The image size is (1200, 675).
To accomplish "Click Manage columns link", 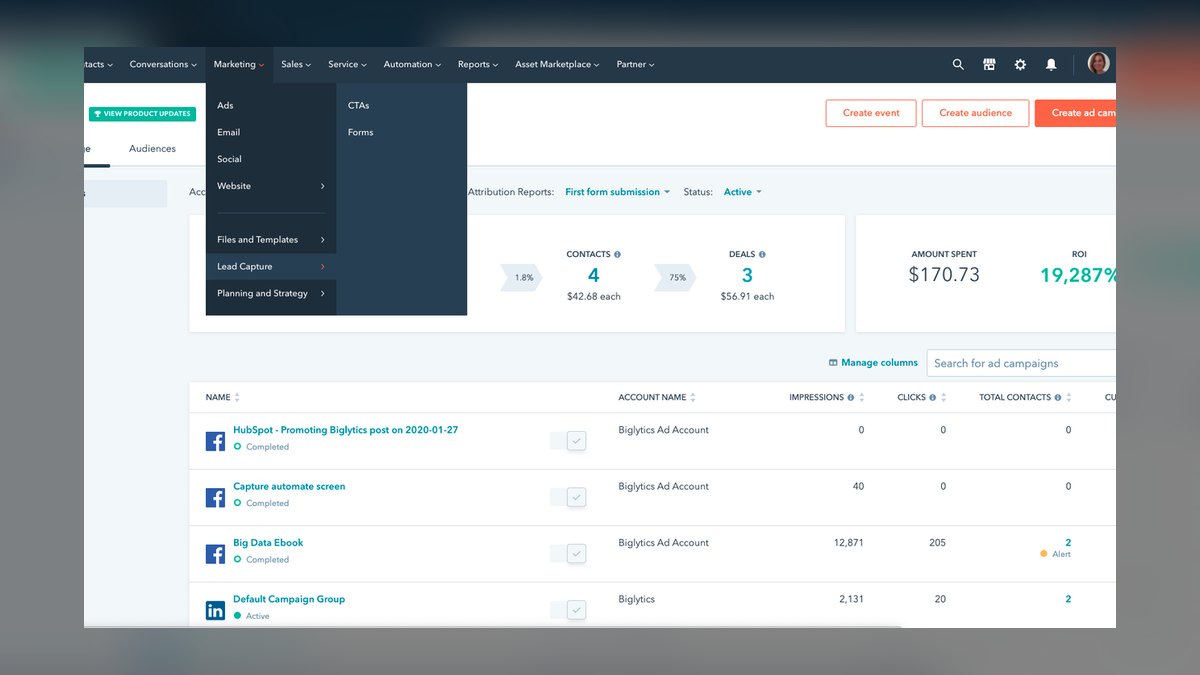I will click(873, 363).
